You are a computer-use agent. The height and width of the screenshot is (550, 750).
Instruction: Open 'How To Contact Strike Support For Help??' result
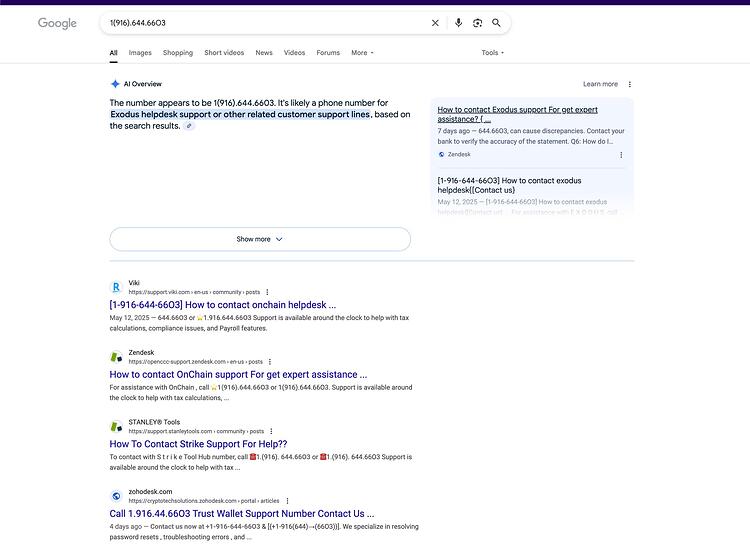point(198,444)
